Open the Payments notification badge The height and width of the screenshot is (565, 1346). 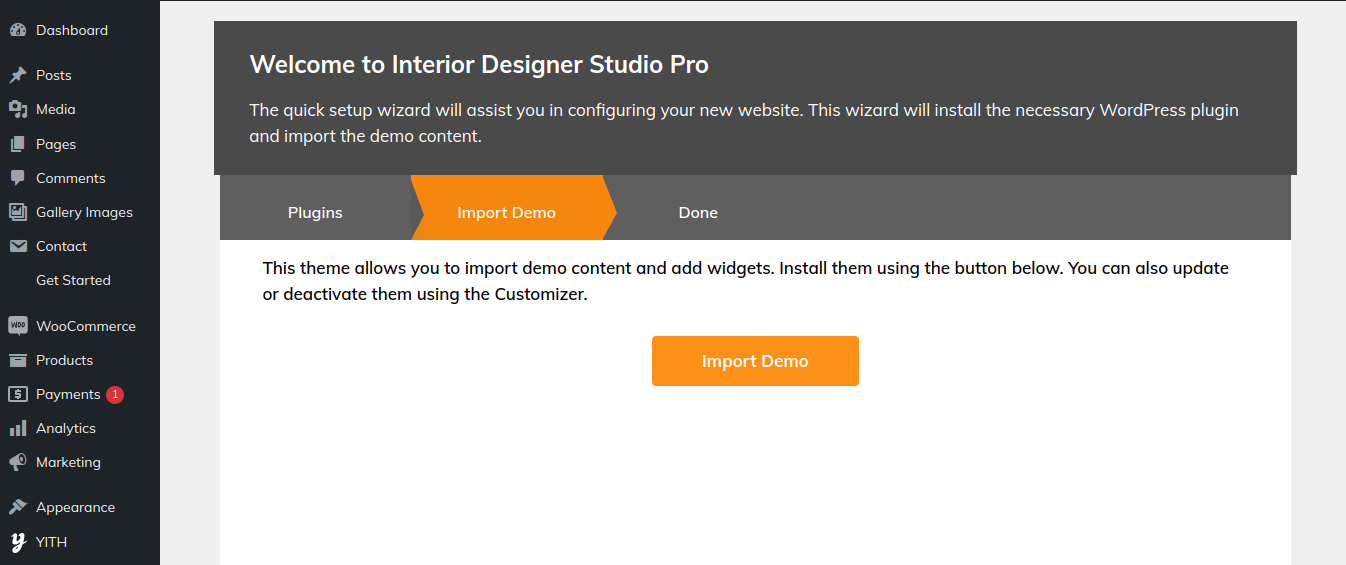click(115, 394)
